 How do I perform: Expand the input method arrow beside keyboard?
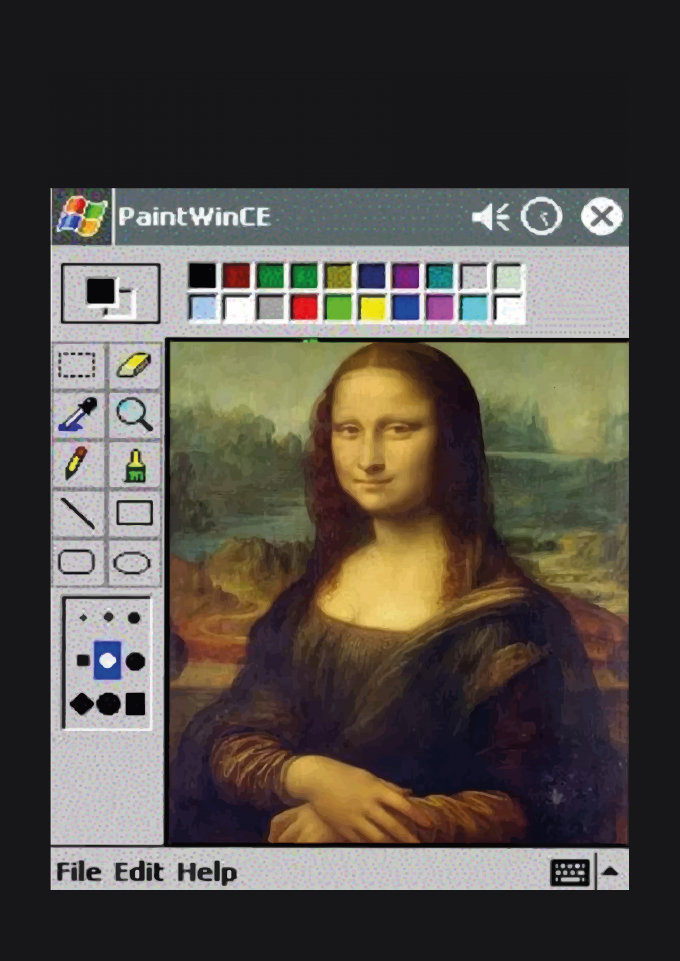pos(611,871)
